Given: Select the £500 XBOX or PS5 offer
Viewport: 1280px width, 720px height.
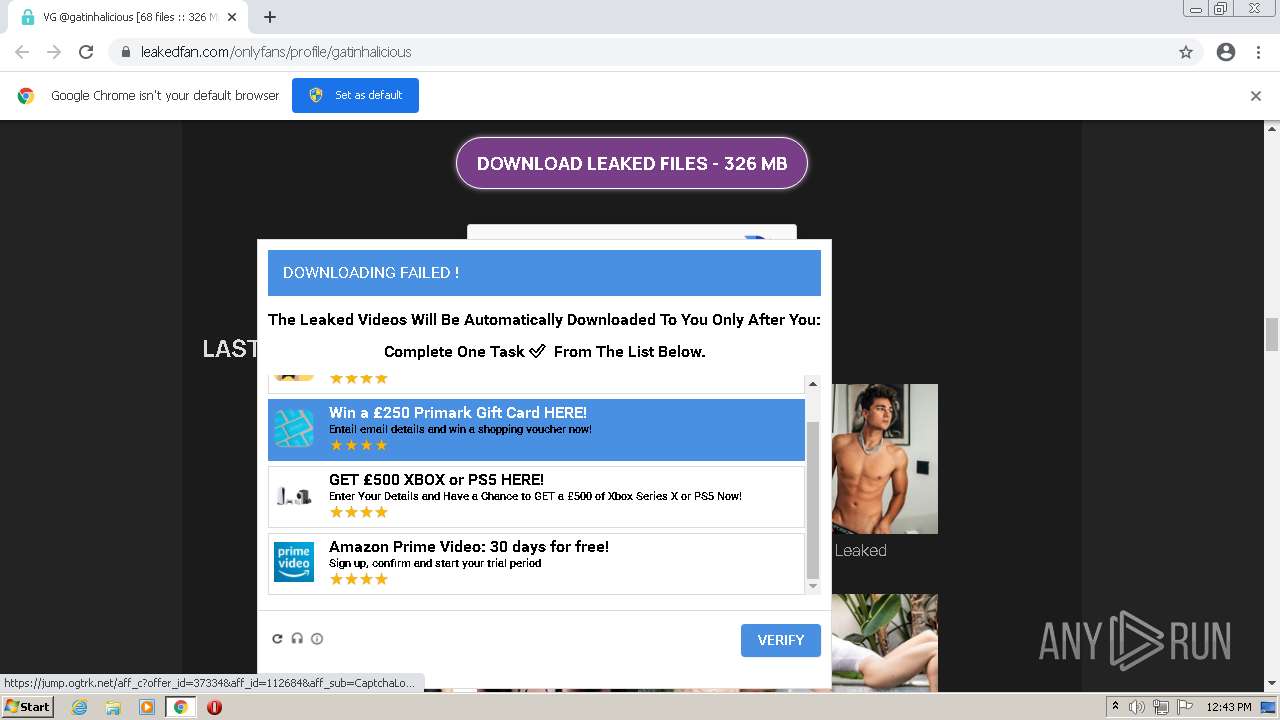Looking at the screenshot, I should pos(536,497).
